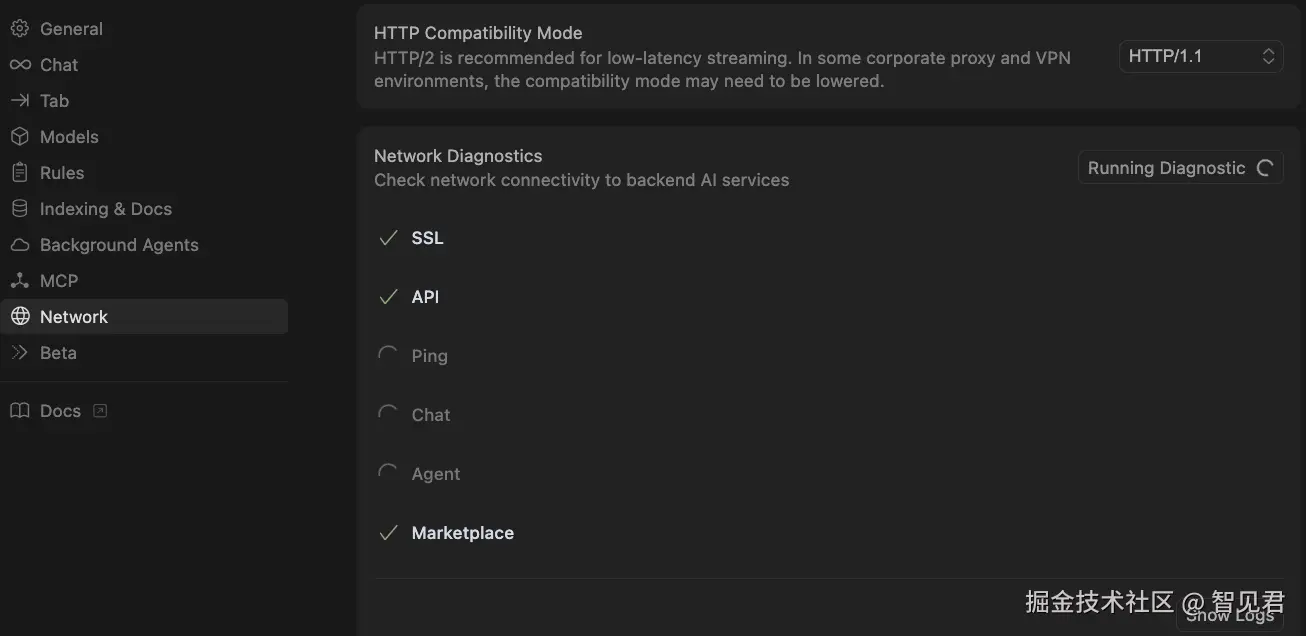This screenshot has height=636, width=1306.
Task: Click the Network globe icon
Action: click(x=19, y=317)
